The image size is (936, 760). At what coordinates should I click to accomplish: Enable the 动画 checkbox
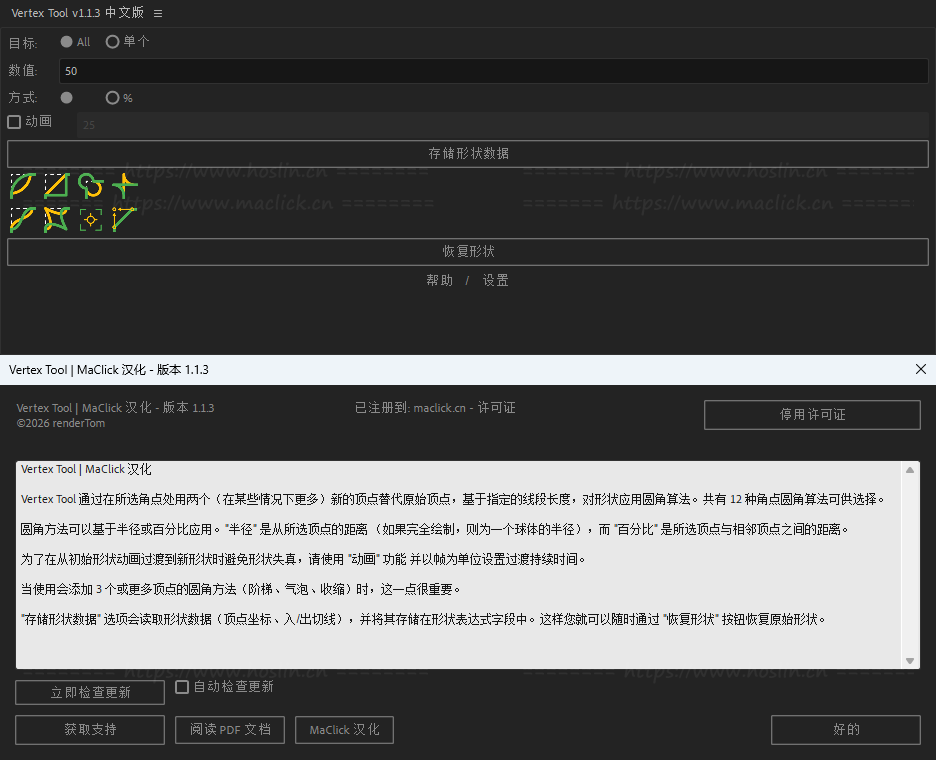coord(14,122)
